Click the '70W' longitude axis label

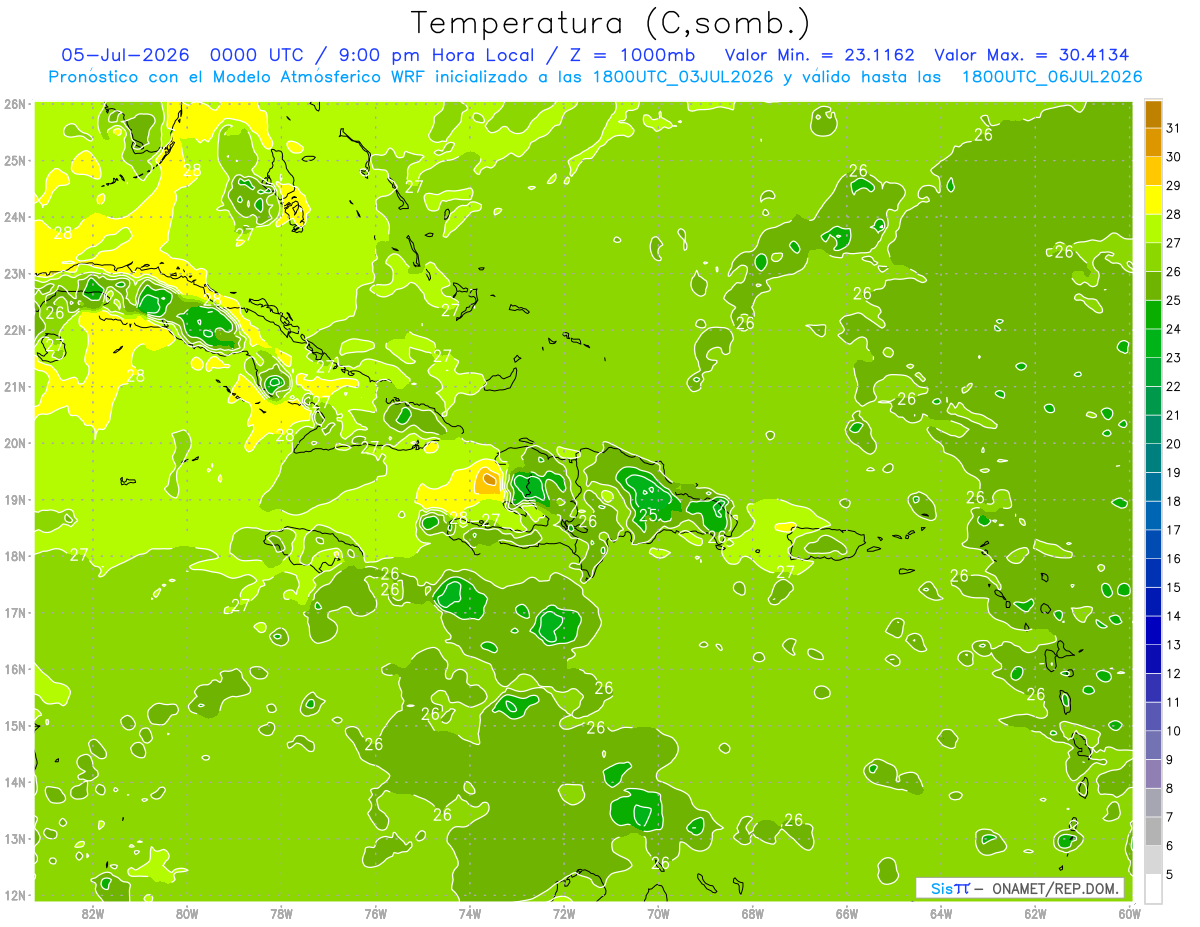click(658, 913)
